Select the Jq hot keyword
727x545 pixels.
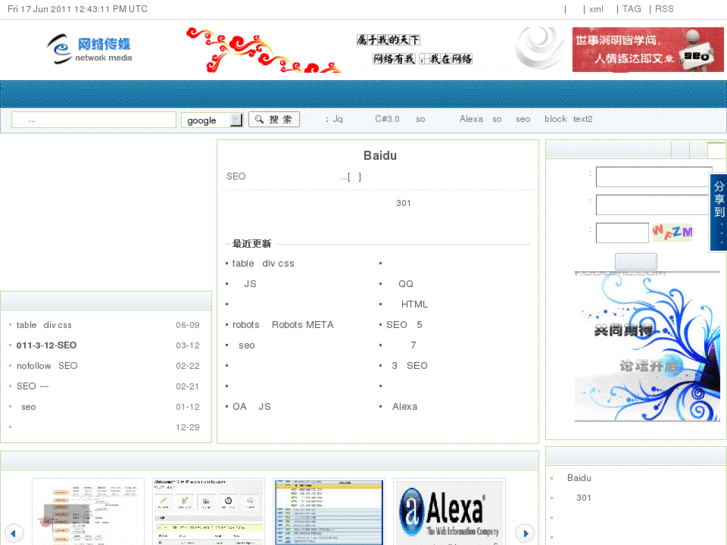(338, 119)
